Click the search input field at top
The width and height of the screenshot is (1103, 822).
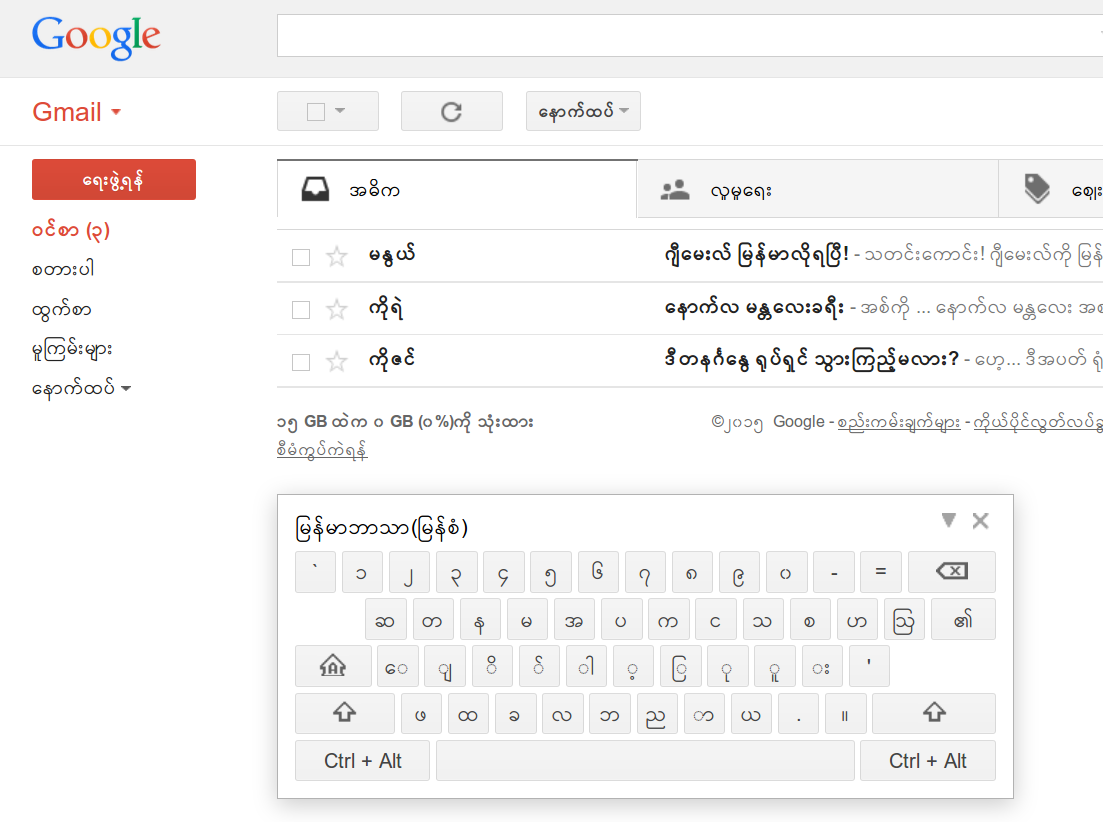point(690,35)
